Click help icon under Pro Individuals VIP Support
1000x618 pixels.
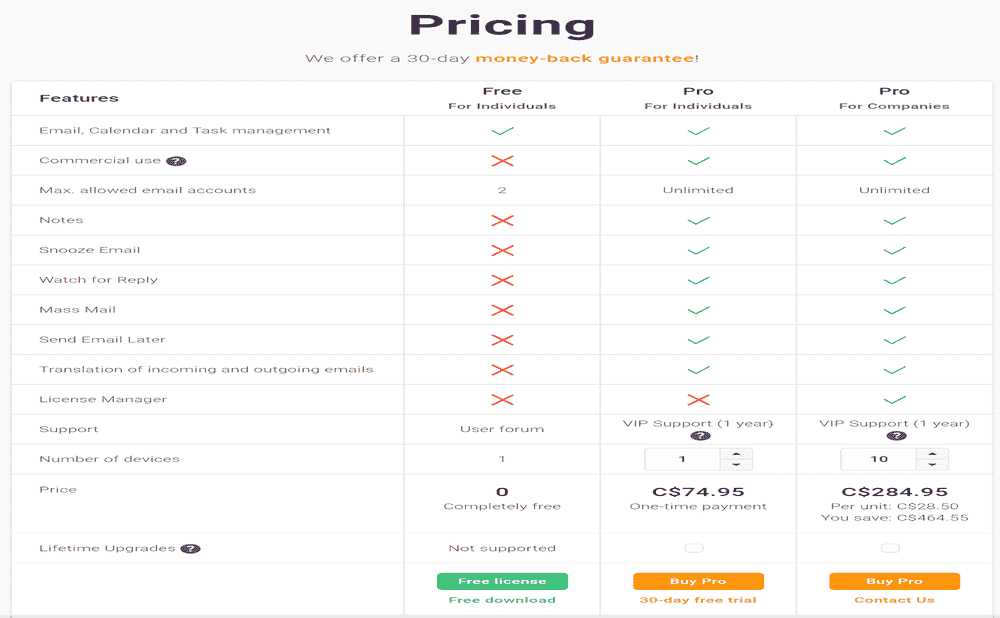click(698, 436)
